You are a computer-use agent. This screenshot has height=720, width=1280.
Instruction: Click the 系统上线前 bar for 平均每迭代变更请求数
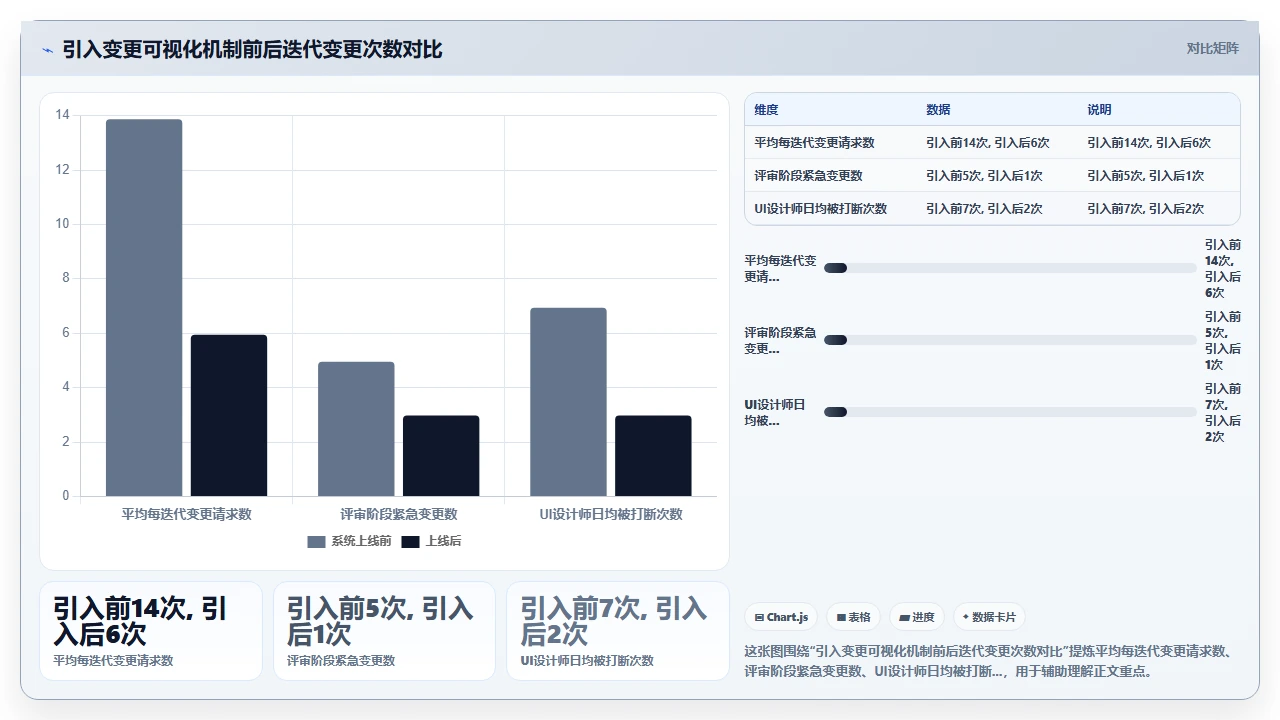144,308
